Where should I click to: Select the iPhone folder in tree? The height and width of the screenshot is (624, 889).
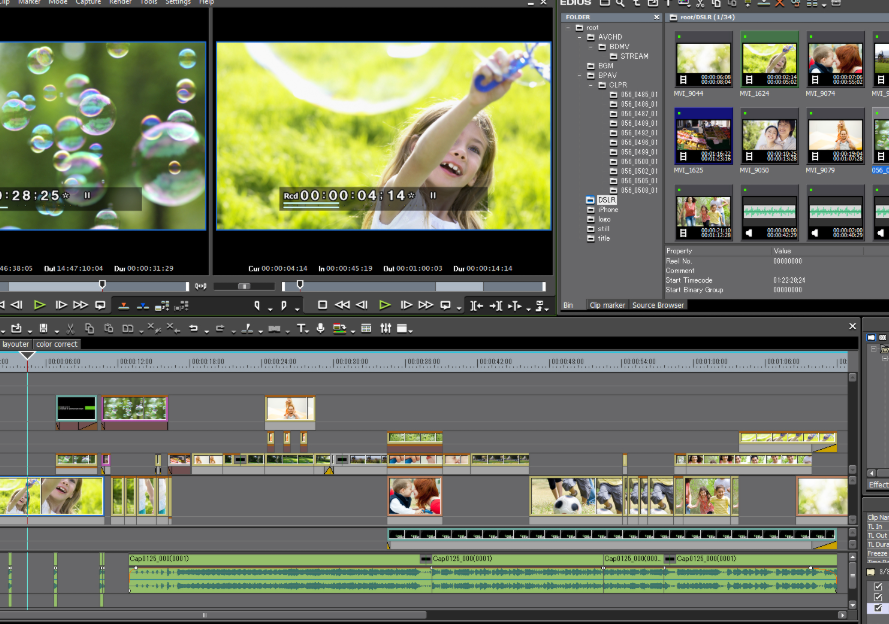point(608,210)
